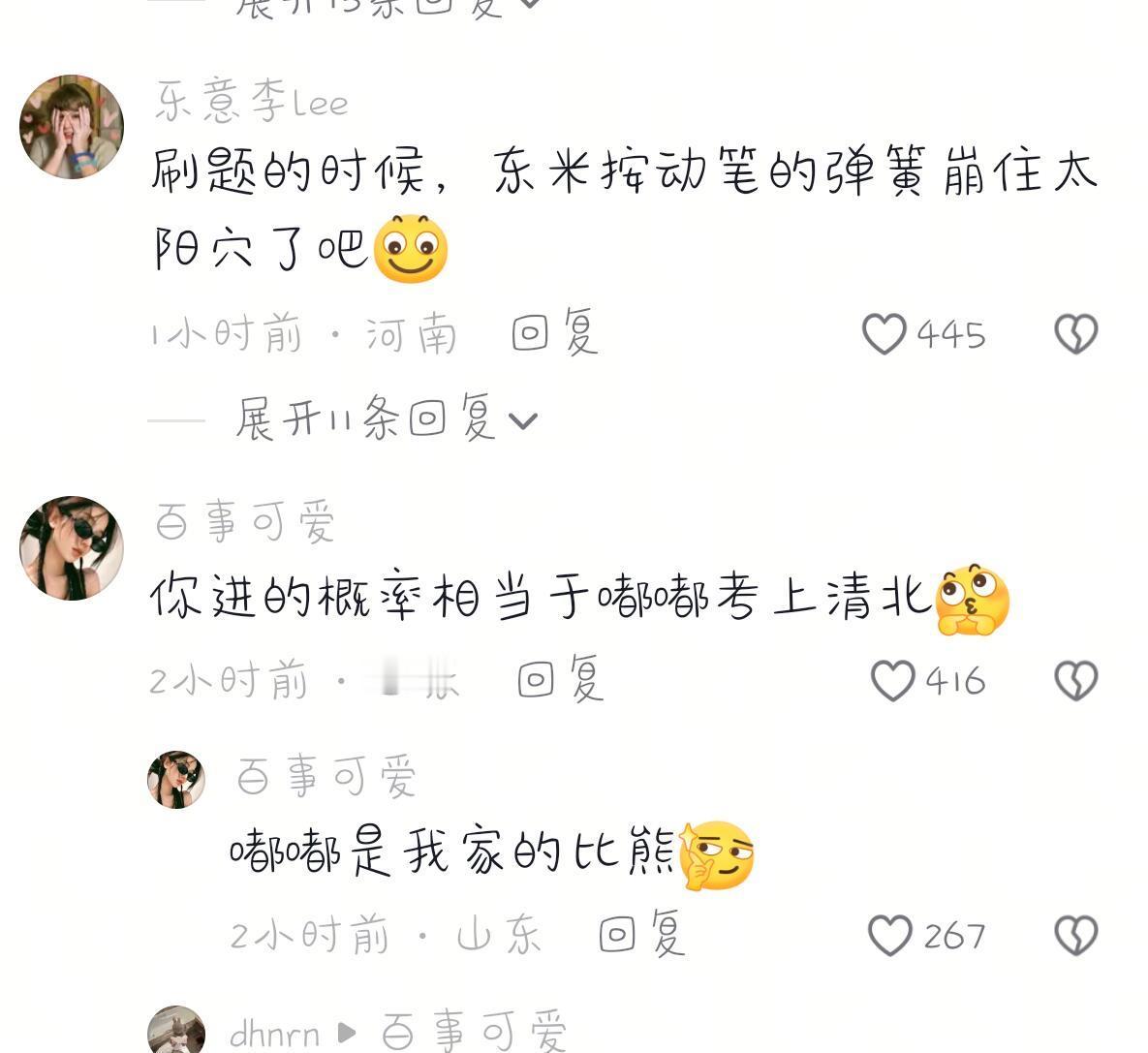Reply to 乐意李Lee's comment from 河南
The width and height of the screenshot is (1148, 1053).
click(x=555, y=333)
